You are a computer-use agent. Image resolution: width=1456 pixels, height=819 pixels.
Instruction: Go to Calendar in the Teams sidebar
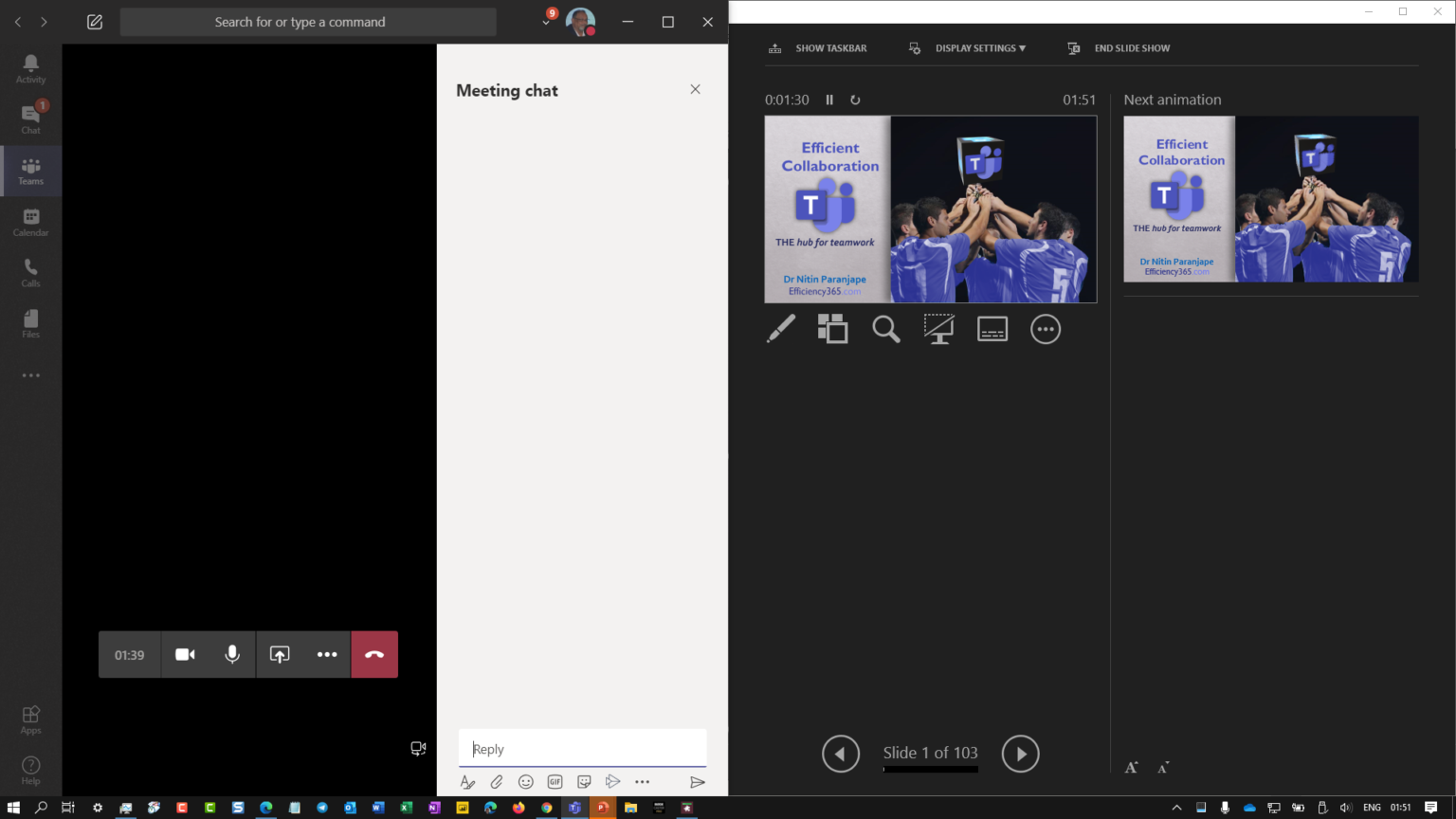point(30,221)
